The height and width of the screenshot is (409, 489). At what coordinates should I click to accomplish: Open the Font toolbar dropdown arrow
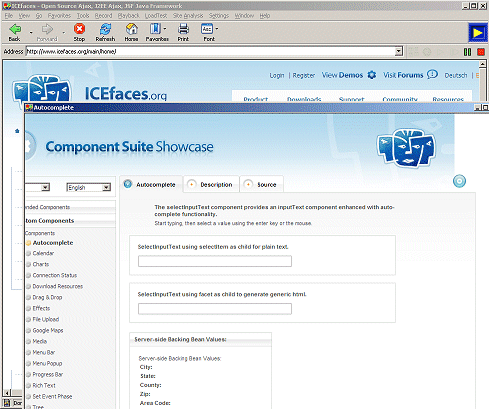[x=217, y=29]
